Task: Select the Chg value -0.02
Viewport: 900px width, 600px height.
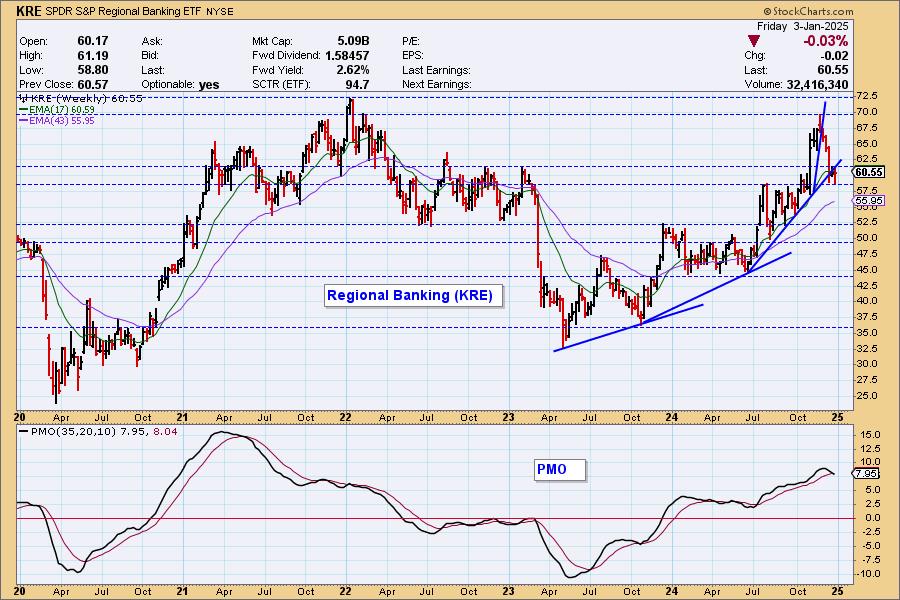Action: pyautogui.click(x=835, y=56)
